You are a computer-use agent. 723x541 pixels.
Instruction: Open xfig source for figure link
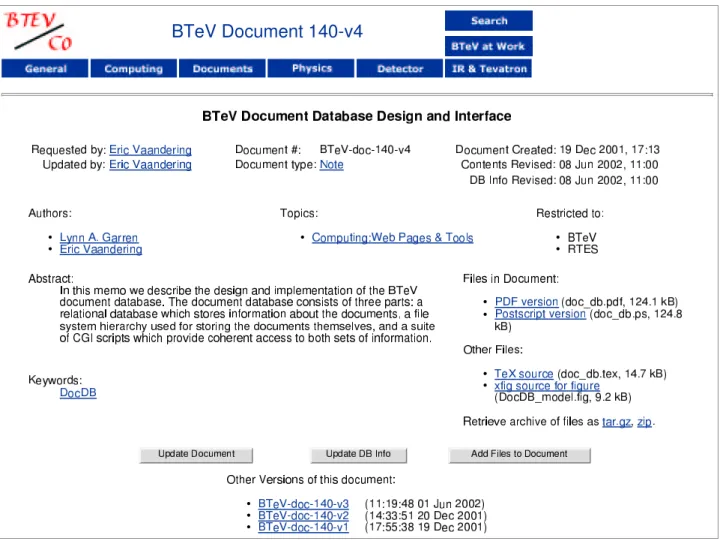point(547,386)
